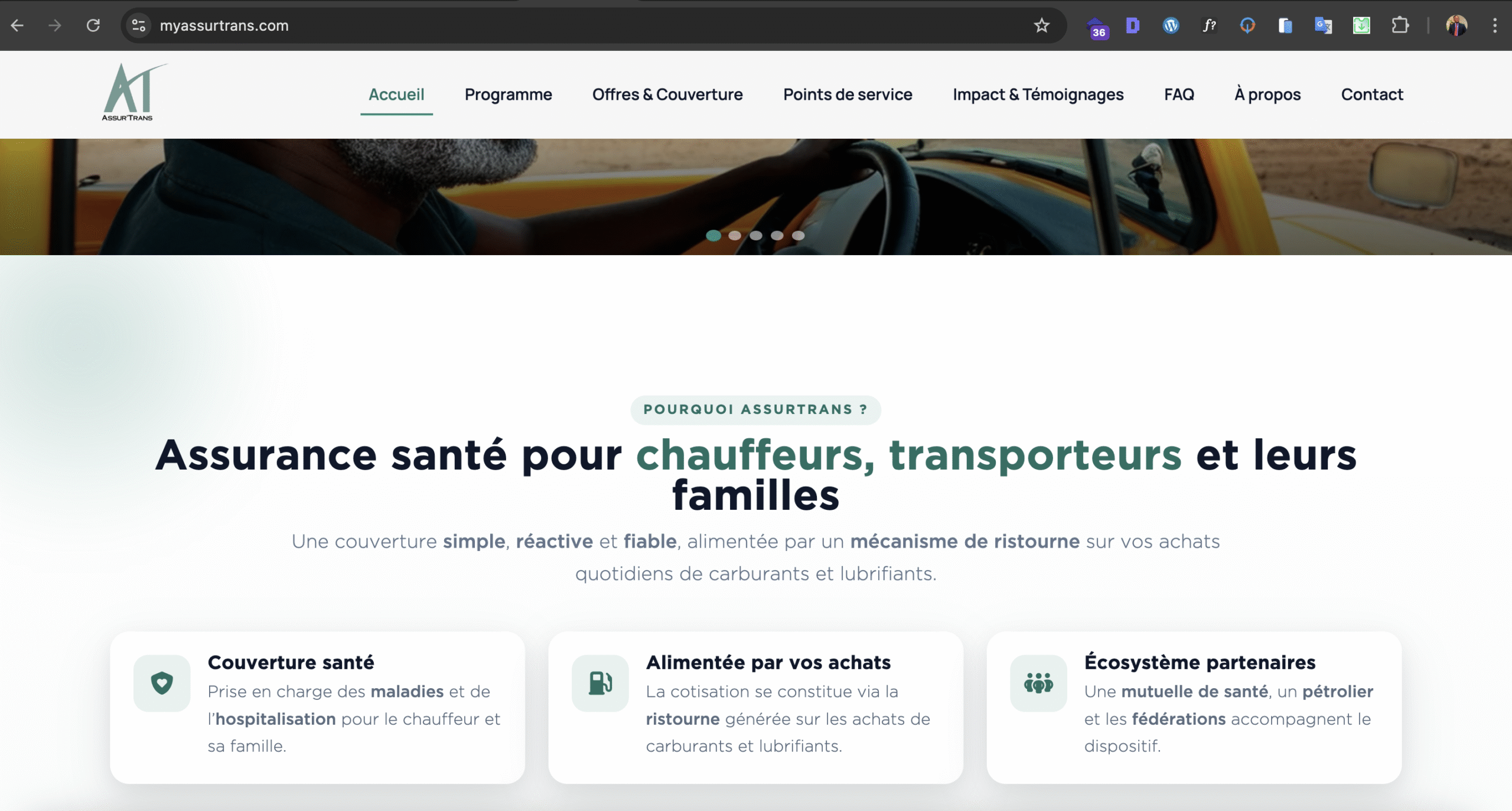Screen dimensions: 1512x811
Task: Open the green download-arrow extension icon
Action: [x=1361, y=25]
